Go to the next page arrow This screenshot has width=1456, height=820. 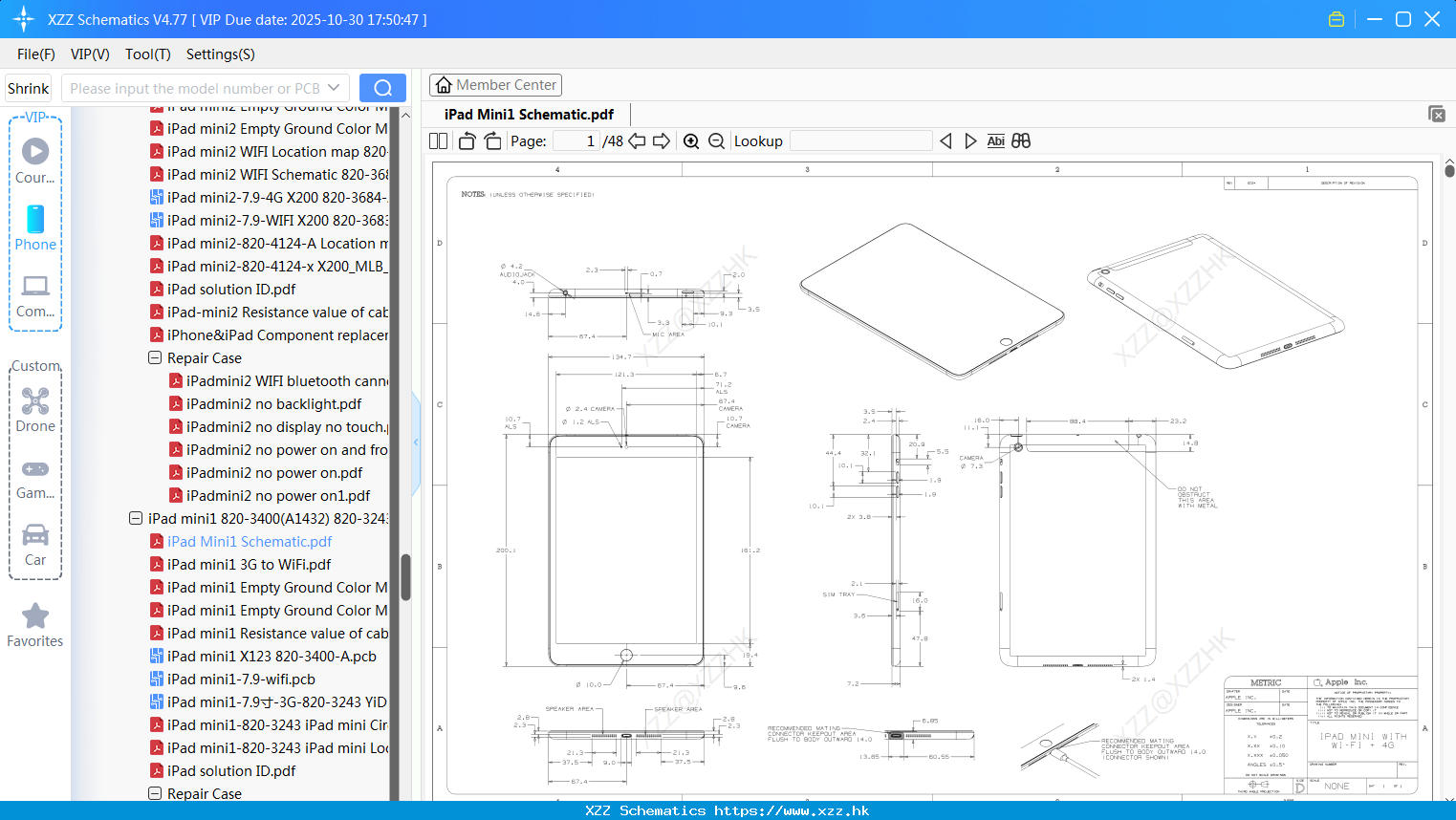pos(662,141)
